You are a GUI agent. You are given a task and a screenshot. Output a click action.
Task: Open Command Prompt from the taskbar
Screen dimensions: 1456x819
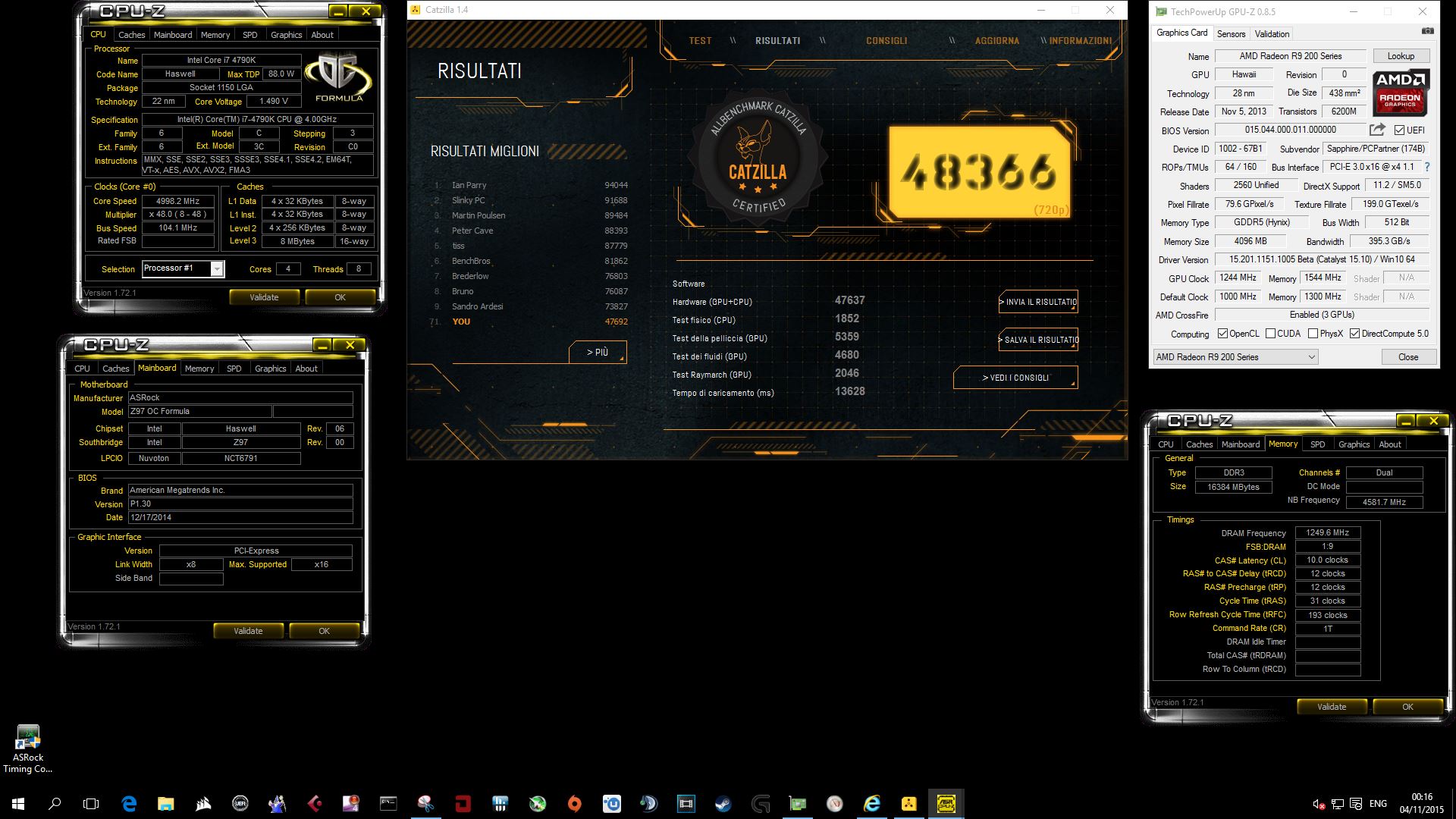pyautogui.click(x=388, y=804)
